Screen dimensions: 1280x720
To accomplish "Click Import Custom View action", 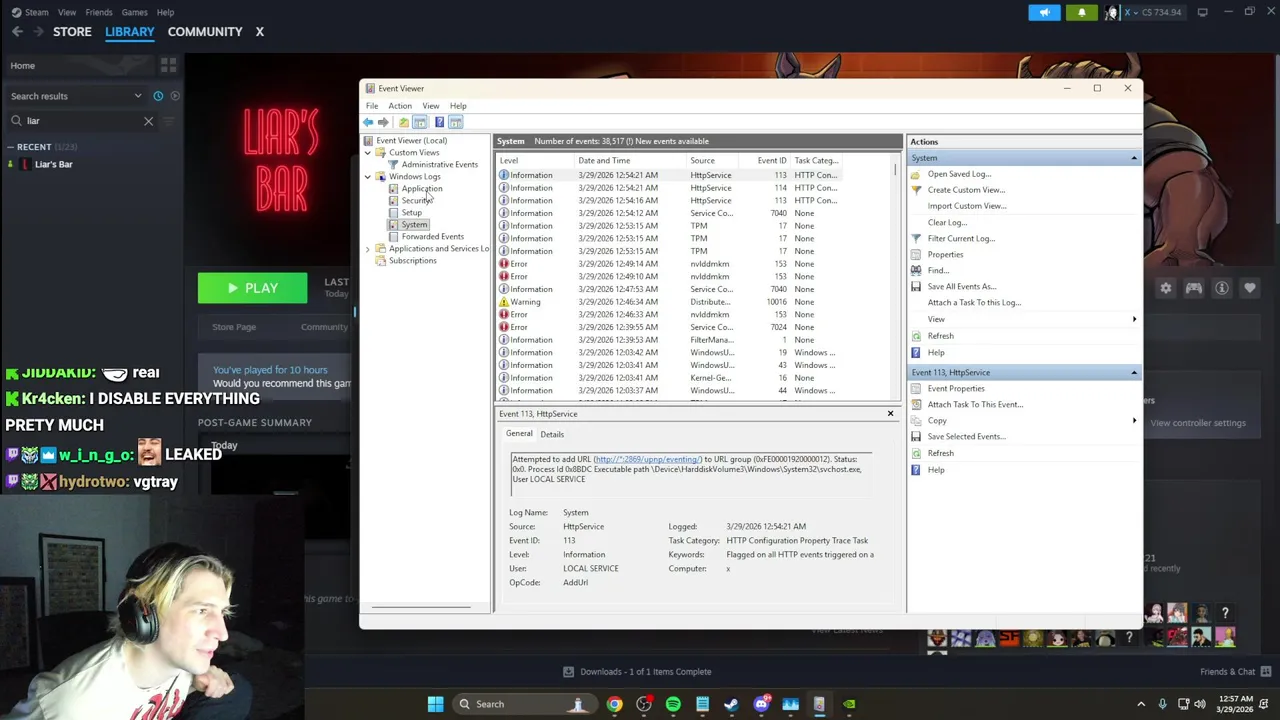I will pyautogui.click(x=966, y=205).
